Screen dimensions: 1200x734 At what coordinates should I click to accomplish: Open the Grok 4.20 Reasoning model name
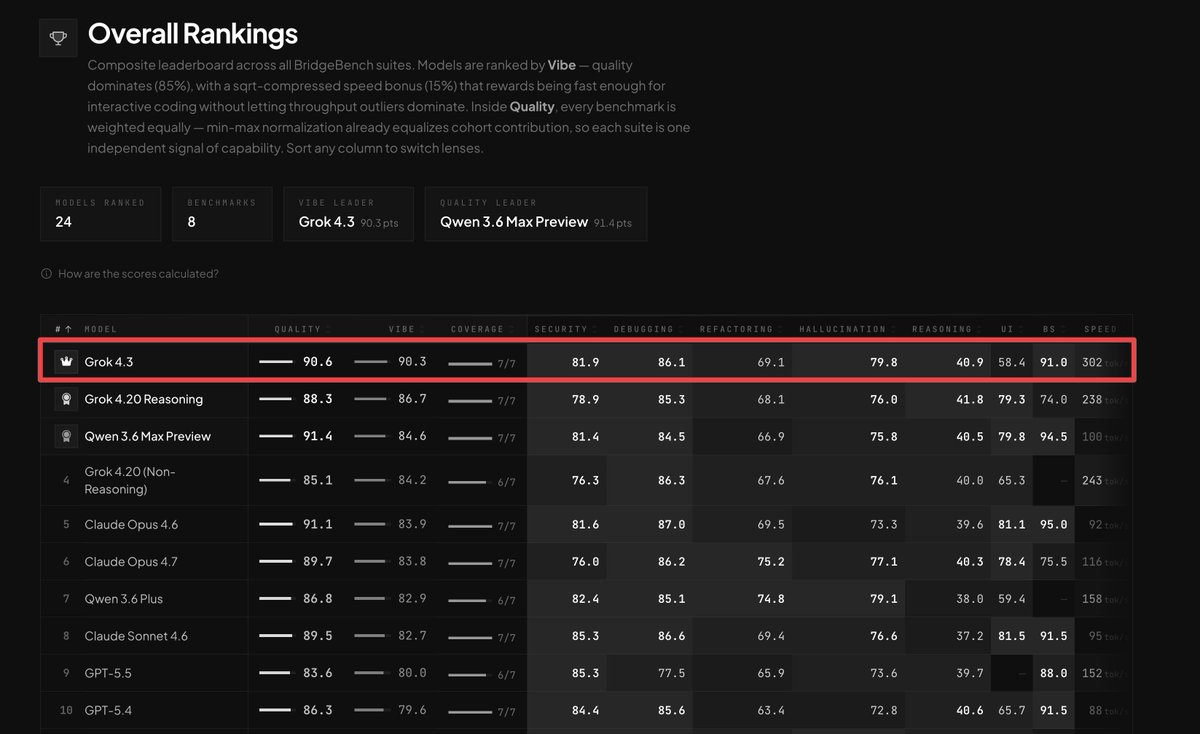[144, 399]
